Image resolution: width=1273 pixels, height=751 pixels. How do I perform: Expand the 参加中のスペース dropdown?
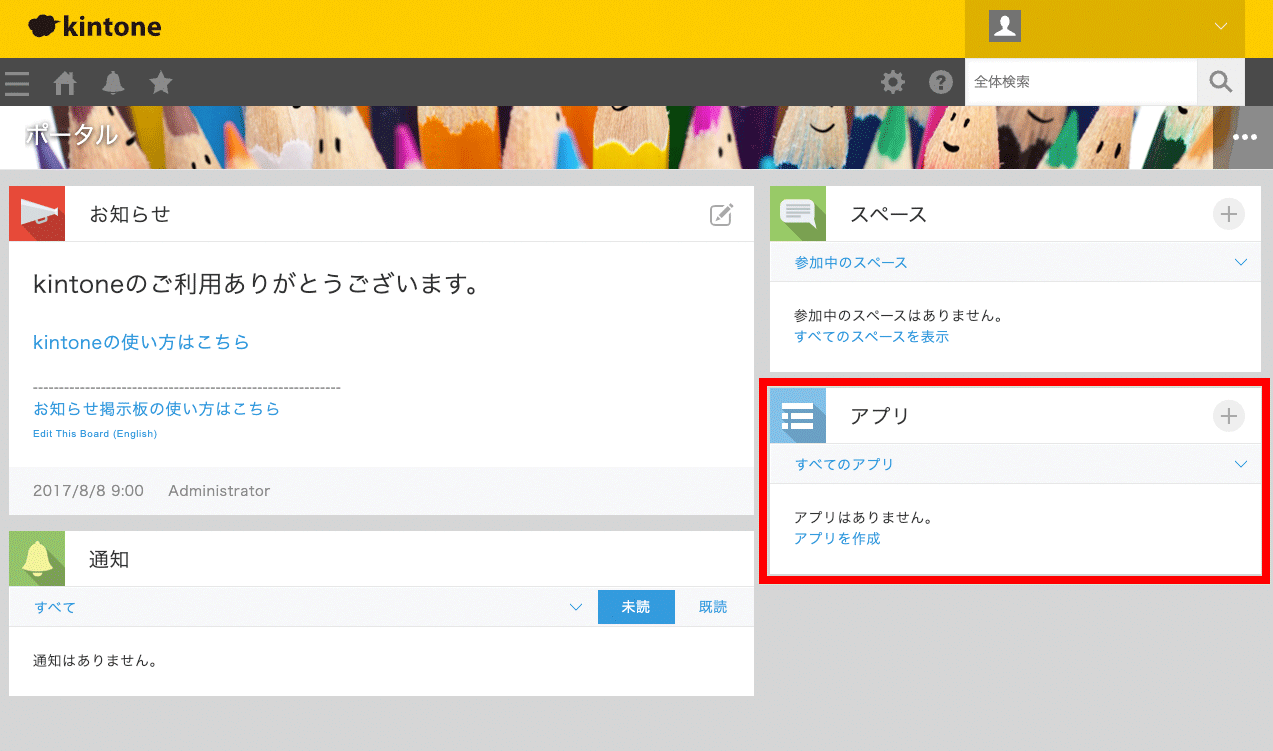click(x=1015, y=262)
